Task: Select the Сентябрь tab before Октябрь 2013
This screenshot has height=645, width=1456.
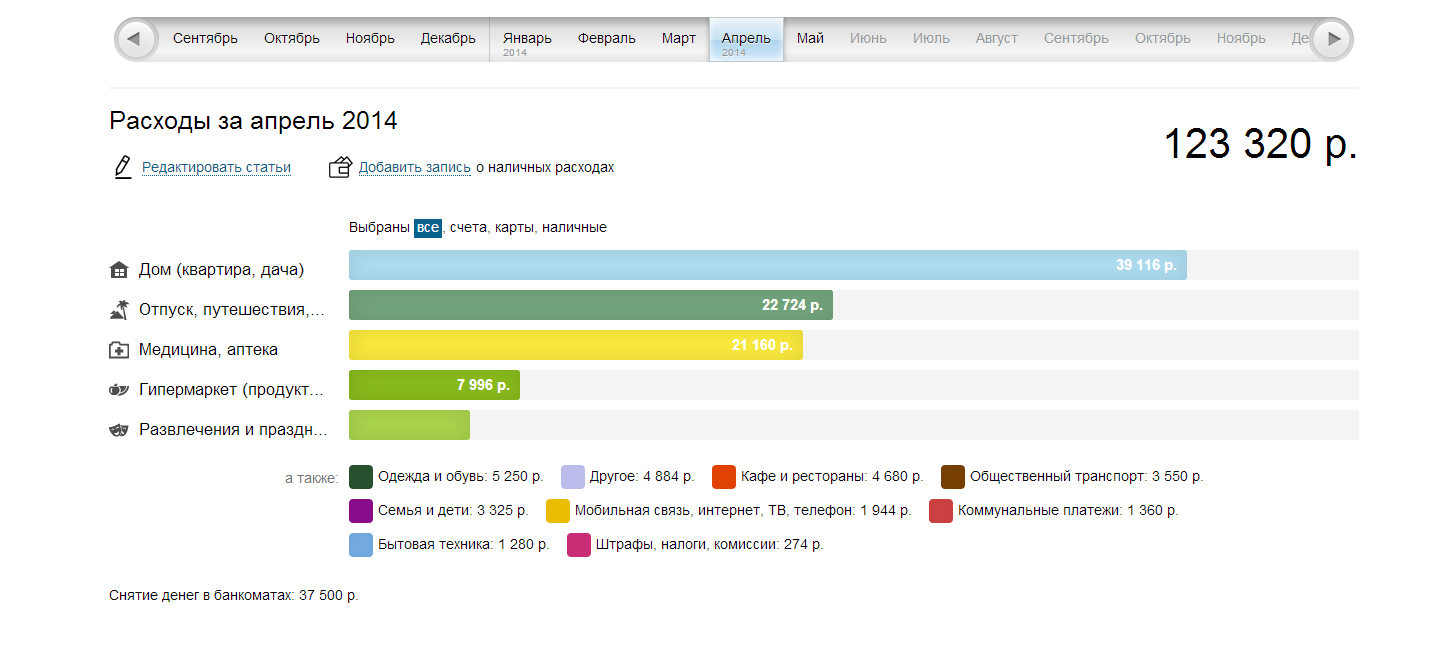Action: point(205,39)
